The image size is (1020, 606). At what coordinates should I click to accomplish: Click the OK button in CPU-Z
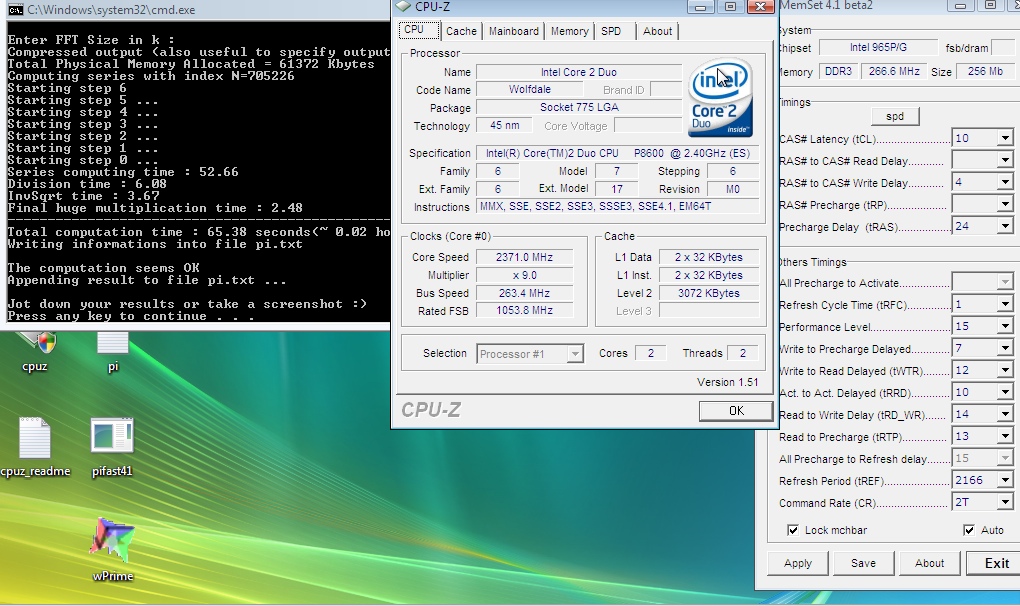tap(736, 411)
